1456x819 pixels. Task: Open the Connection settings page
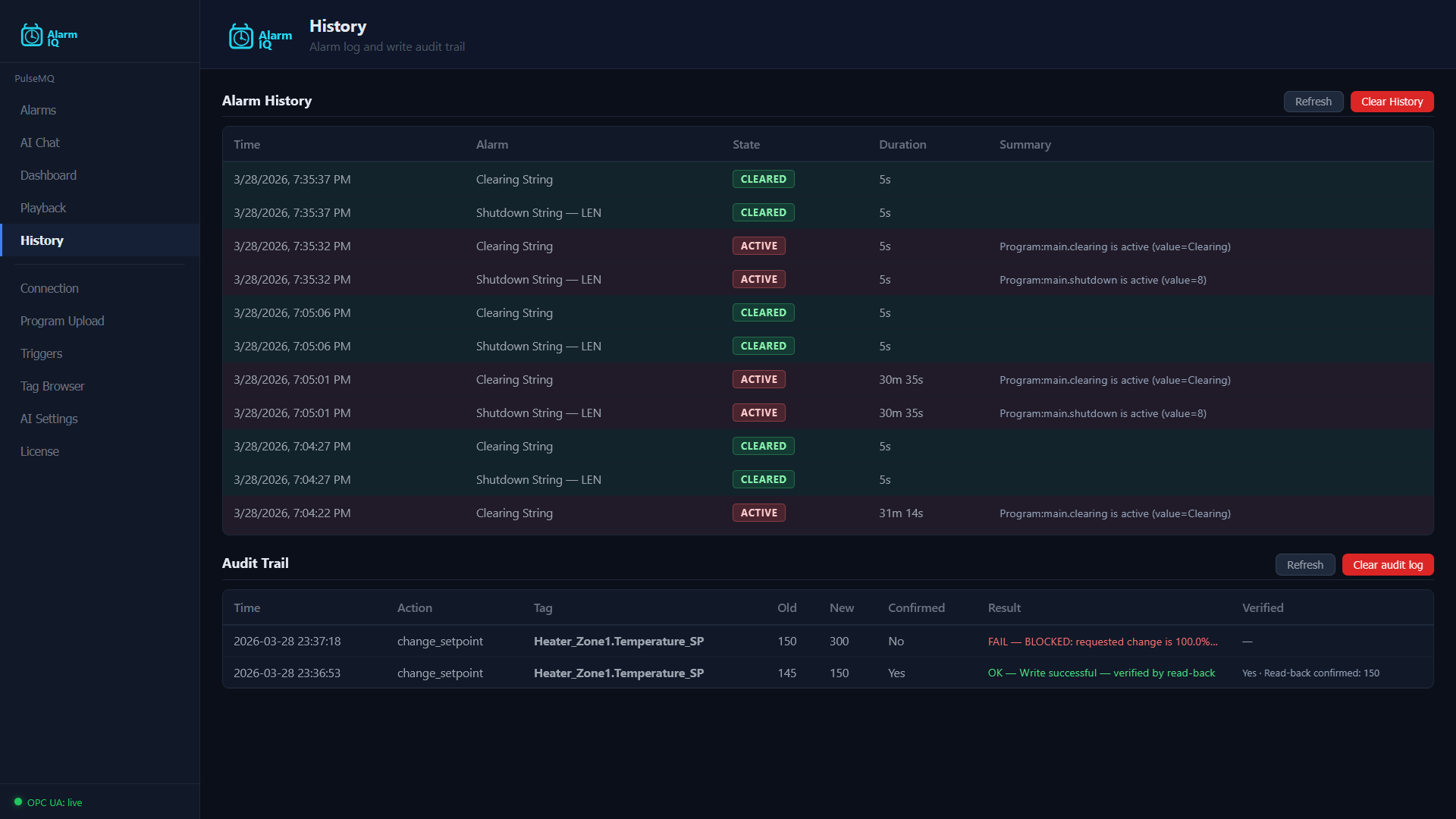coord(49,287)
